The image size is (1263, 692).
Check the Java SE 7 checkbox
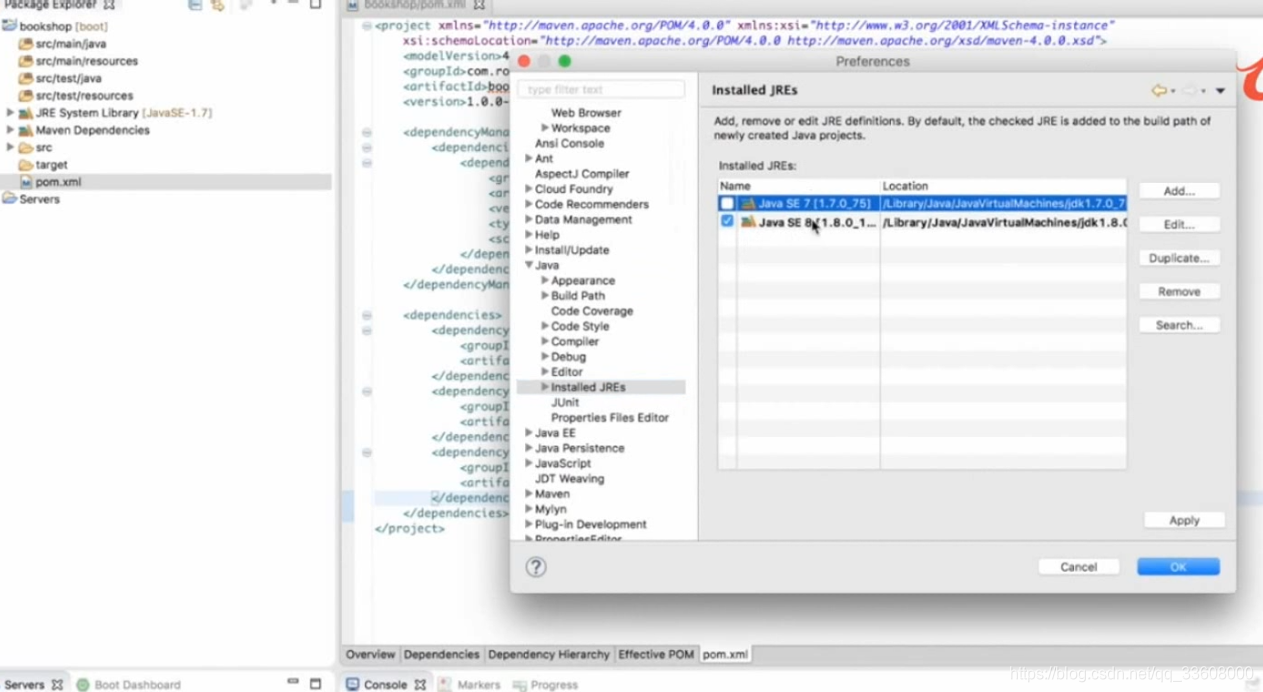click(727, 203)
